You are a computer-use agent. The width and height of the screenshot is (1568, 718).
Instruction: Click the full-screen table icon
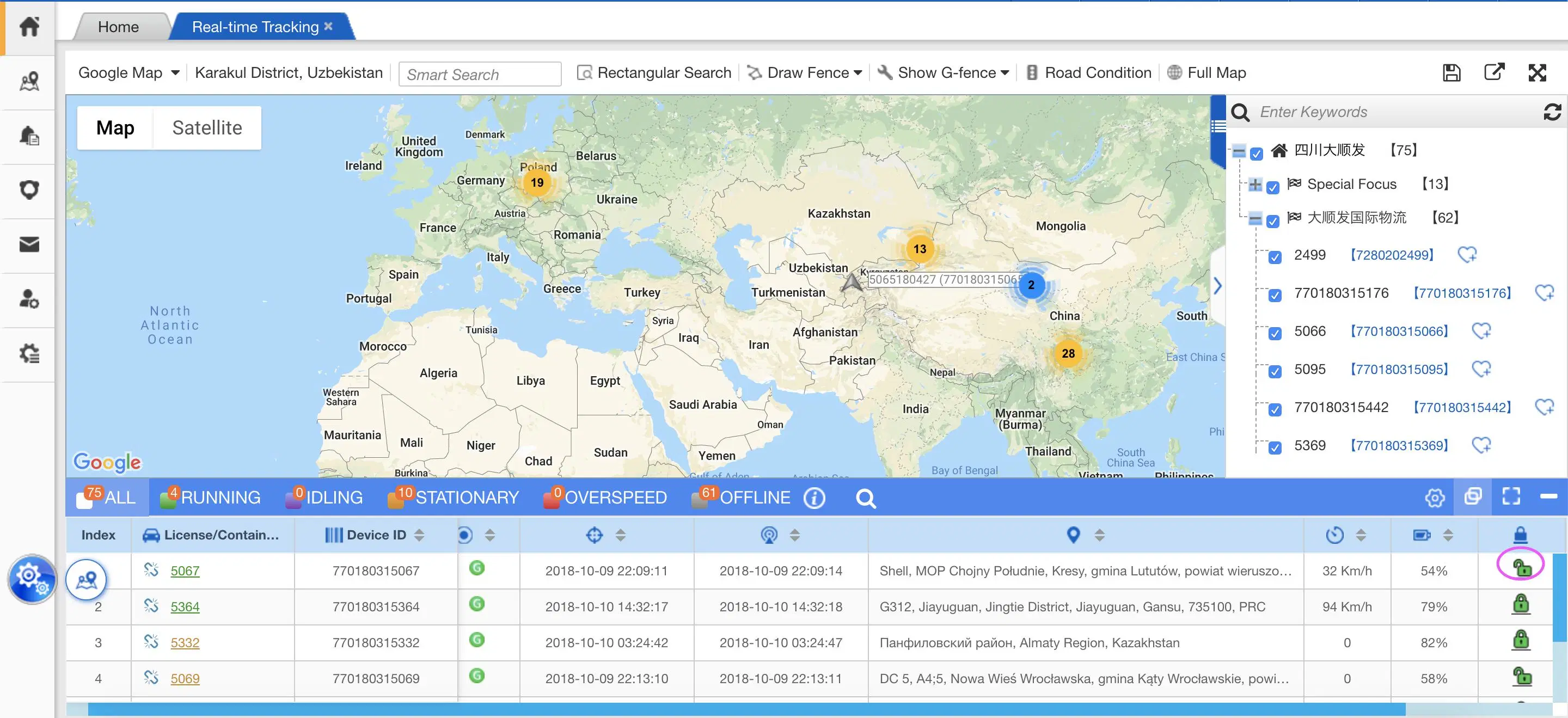[1511, 496]
